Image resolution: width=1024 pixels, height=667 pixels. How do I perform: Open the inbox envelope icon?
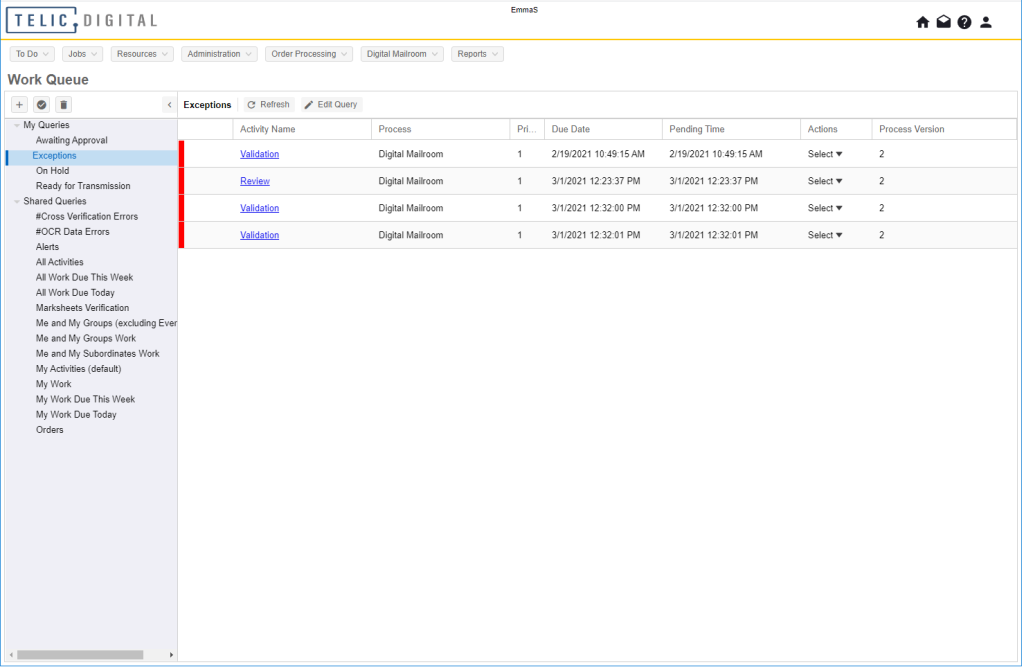point(943,21)
